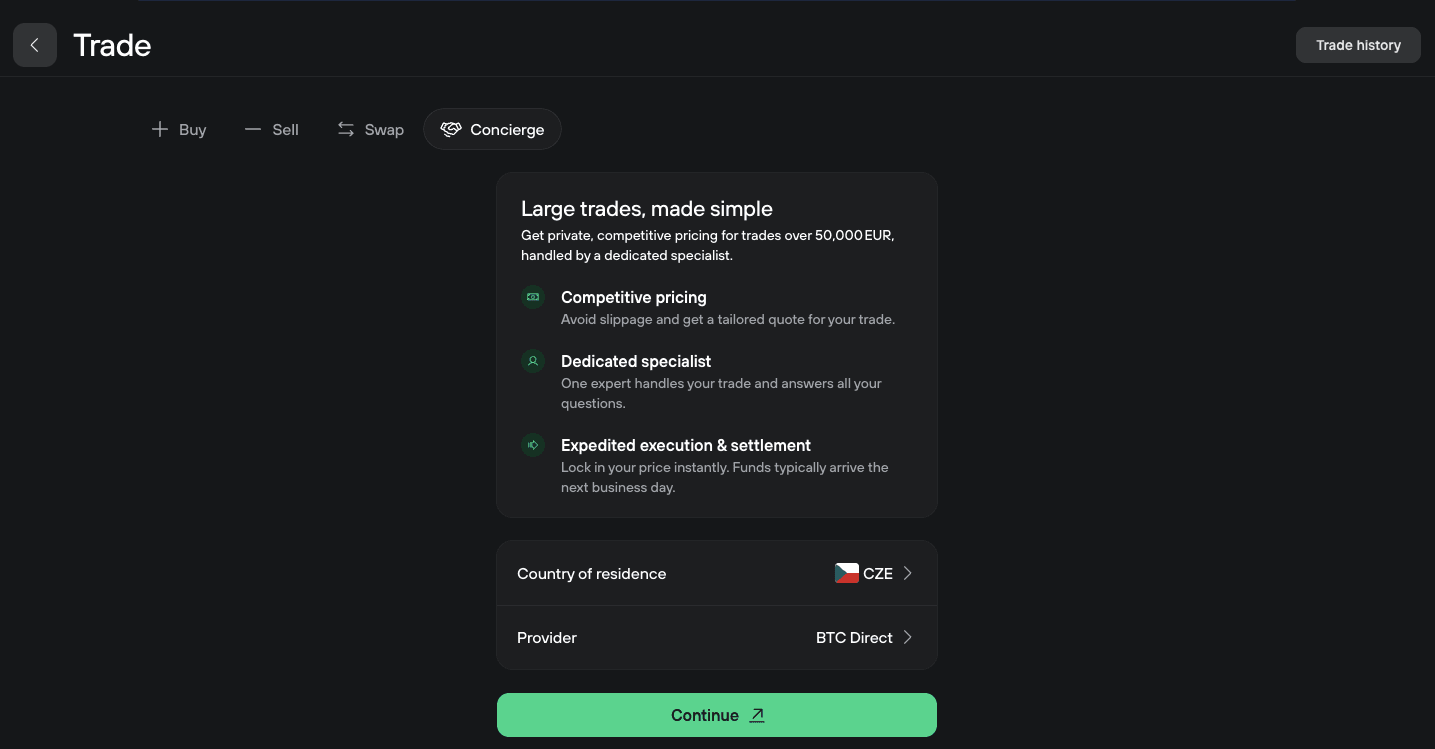The width and height of the screenshot is (1435, 749).
Task: Open Trade history
Action: point(1358,45)
